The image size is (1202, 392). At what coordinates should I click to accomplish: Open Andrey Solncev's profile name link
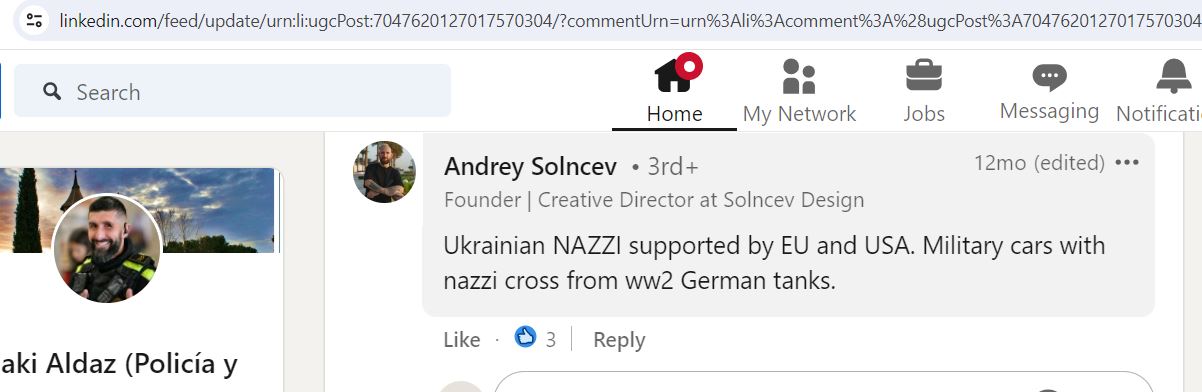[x=530, y=166]
